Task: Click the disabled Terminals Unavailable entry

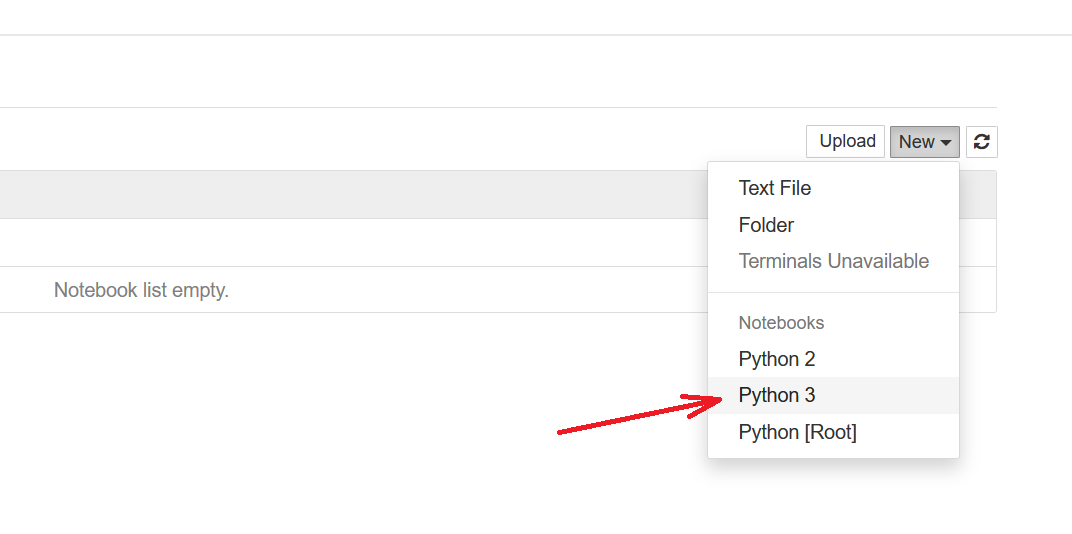Action: pos(833,261)
